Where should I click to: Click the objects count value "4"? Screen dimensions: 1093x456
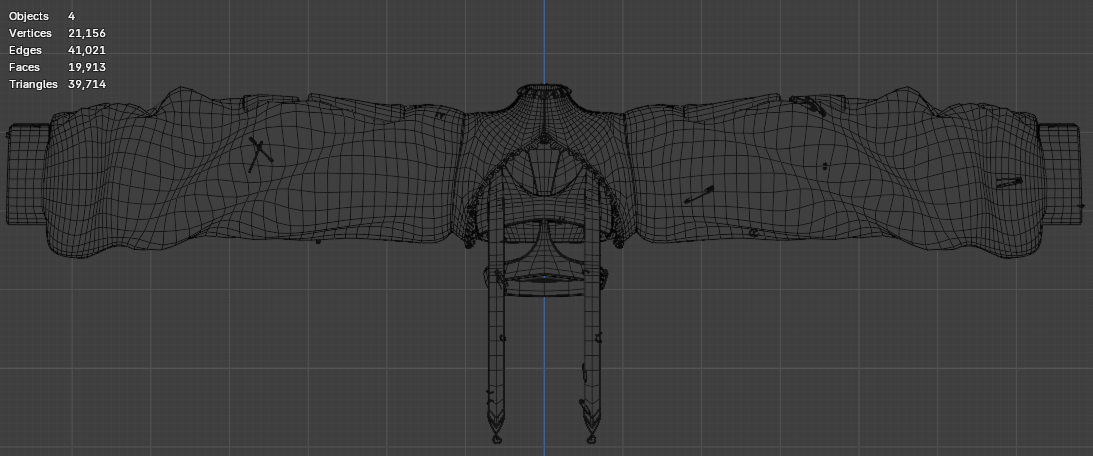71,15
